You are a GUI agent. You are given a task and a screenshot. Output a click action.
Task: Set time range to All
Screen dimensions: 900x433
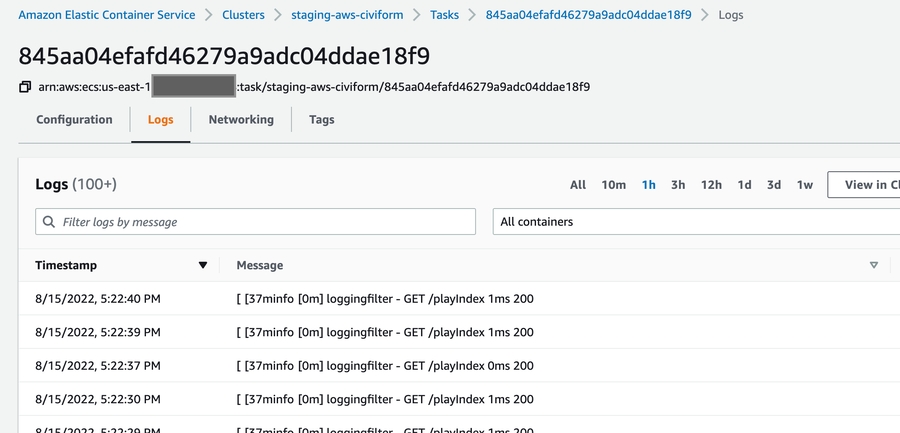pos(578,185)
